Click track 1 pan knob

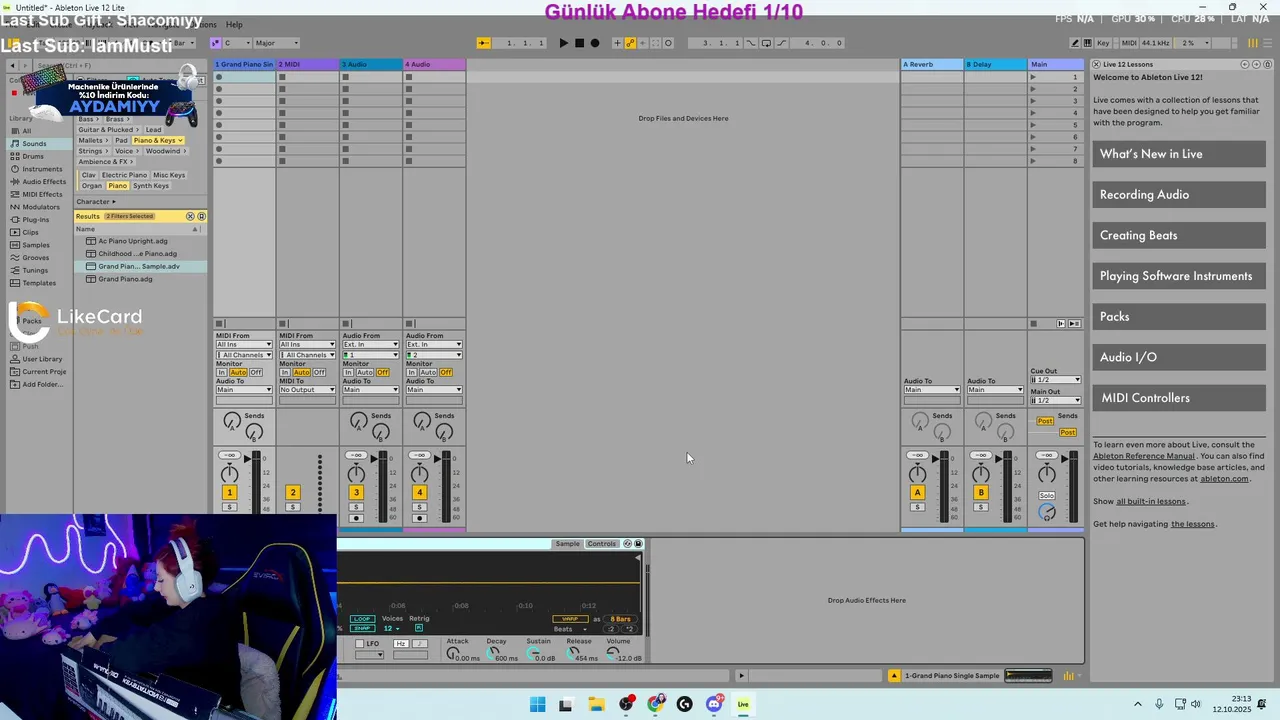tap(229, 474)
